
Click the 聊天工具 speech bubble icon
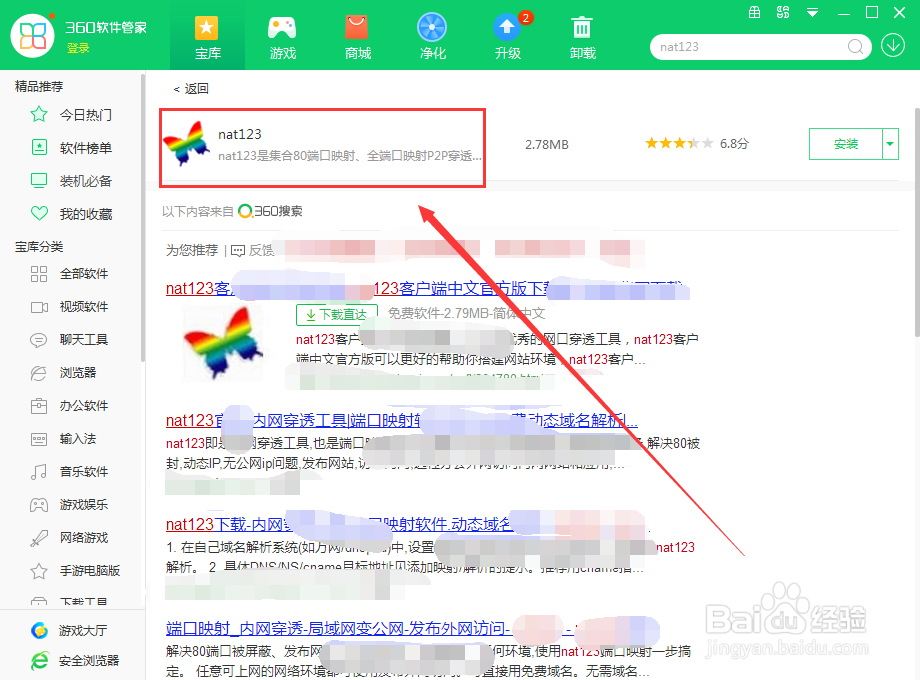pyautogui.click(x=39, y=340)
